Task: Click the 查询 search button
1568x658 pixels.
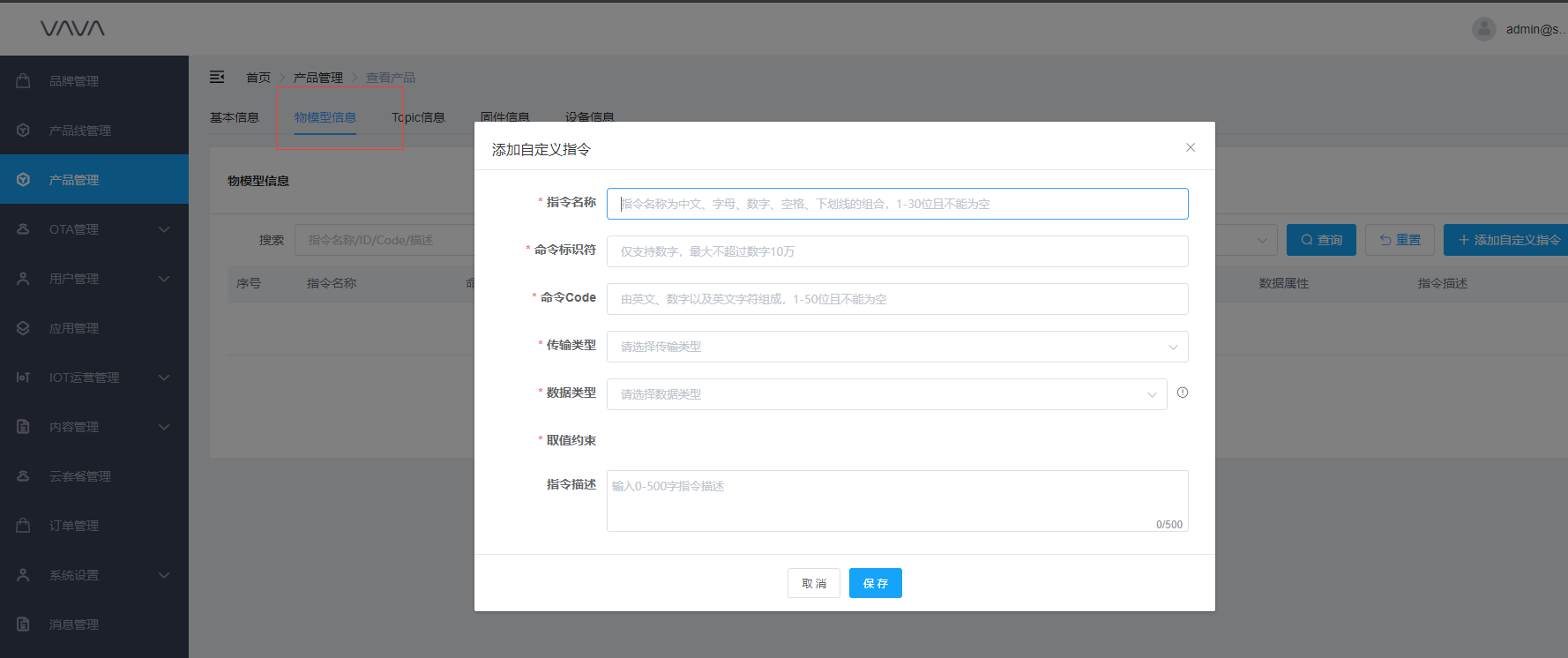Action: [x=1321, y=240]
